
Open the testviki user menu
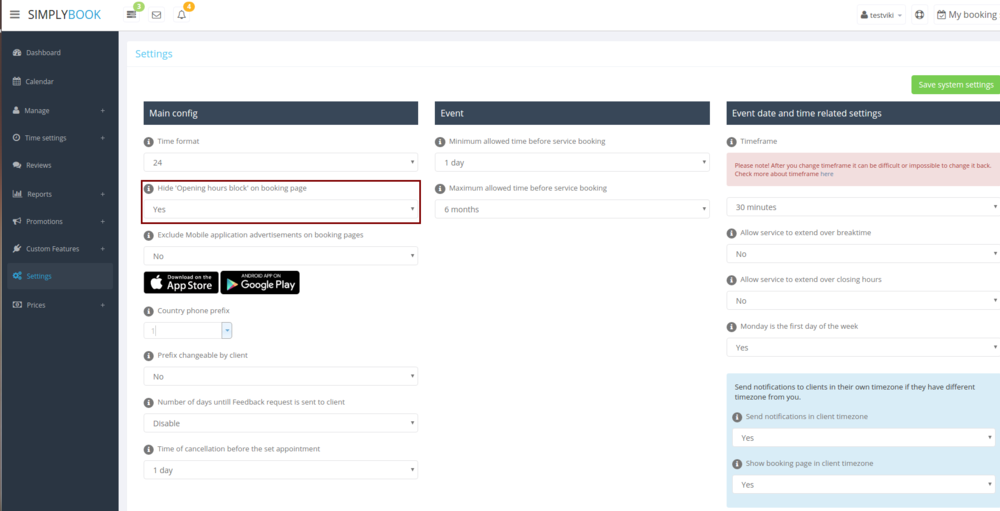coord(881,15)
